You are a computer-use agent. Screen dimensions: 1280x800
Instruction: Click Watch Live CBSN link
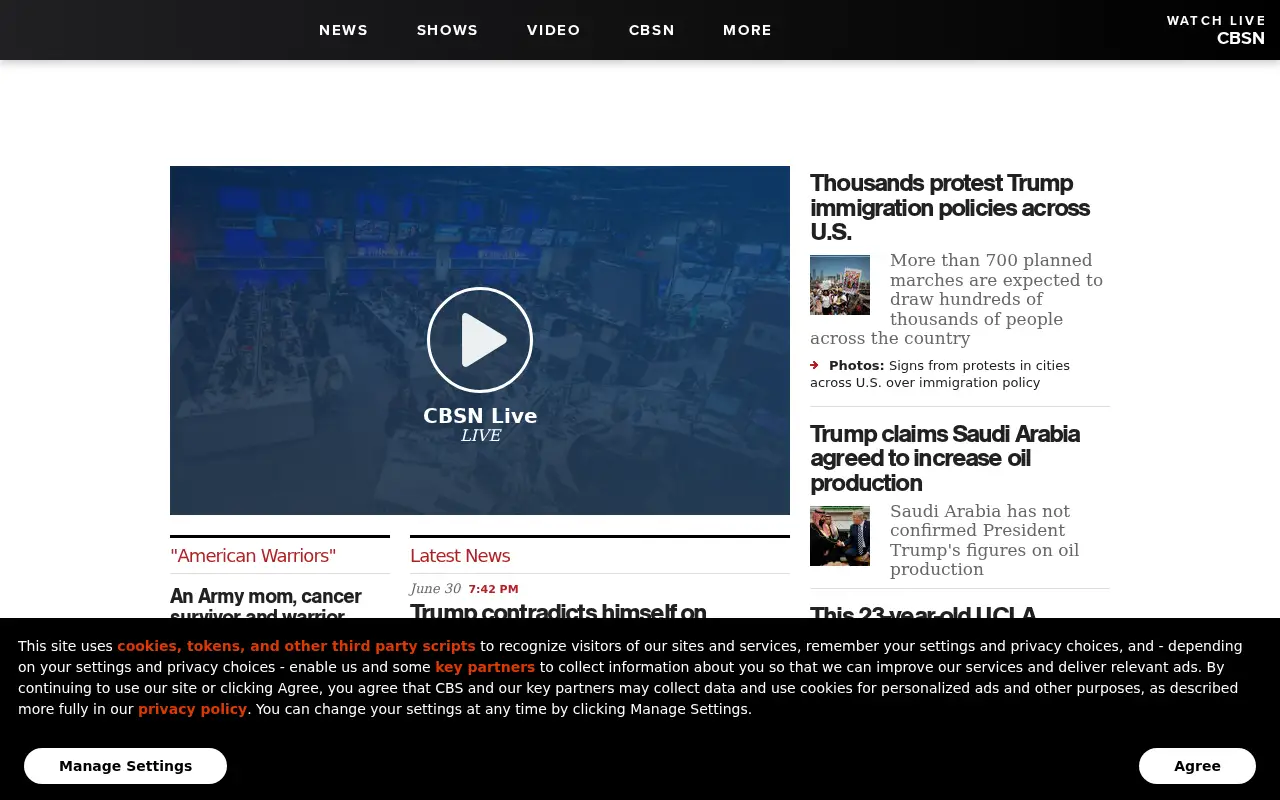pyautogui.click(x=1216, y=30)
